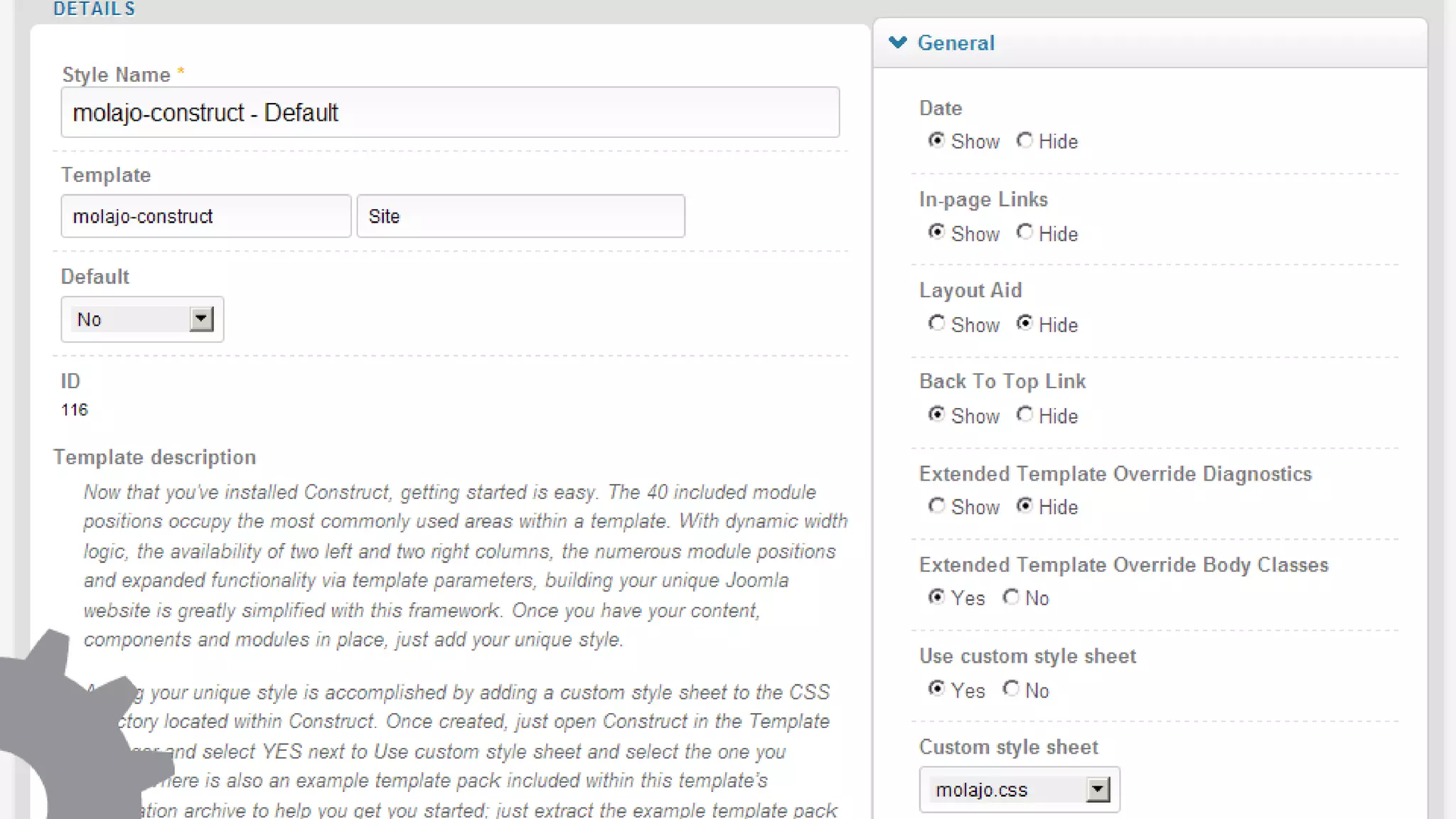1456x819 pixels.
Task: Select Hide for Back To Top Link
Action: (1024, 414)
